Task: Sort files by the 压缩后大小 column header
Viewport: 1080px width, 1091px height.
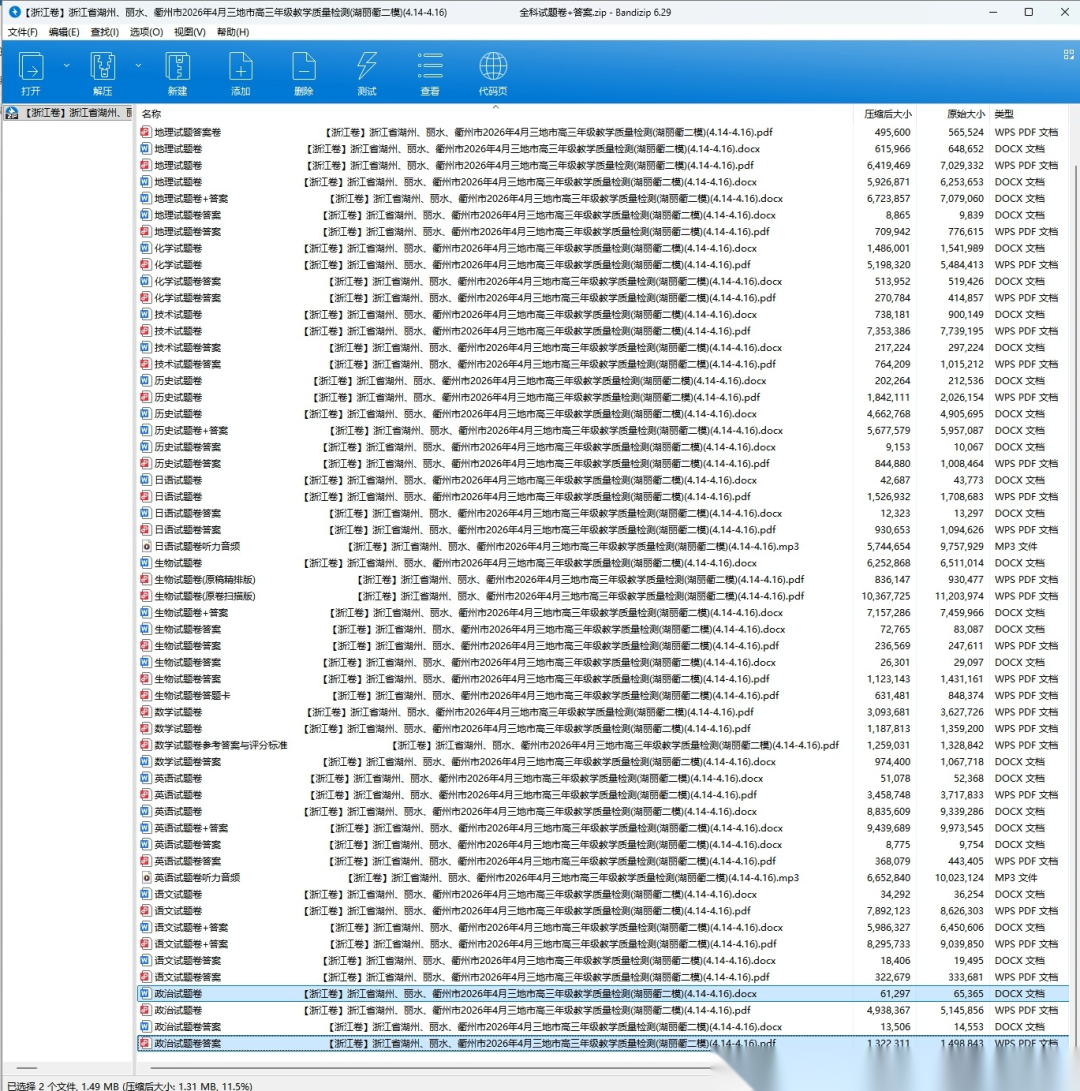Action: 887,114
